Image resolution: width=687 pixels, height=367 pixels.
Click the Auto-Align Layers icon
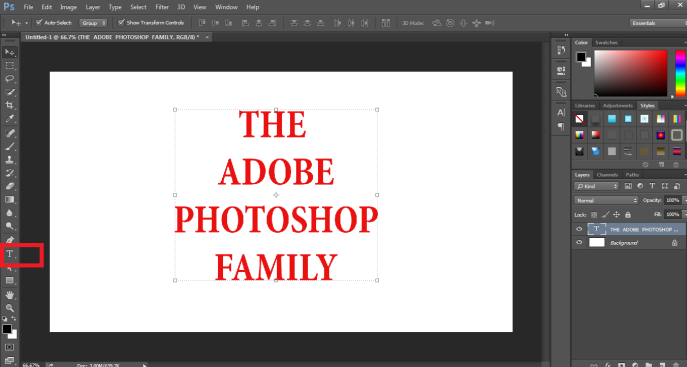[386, 23]
